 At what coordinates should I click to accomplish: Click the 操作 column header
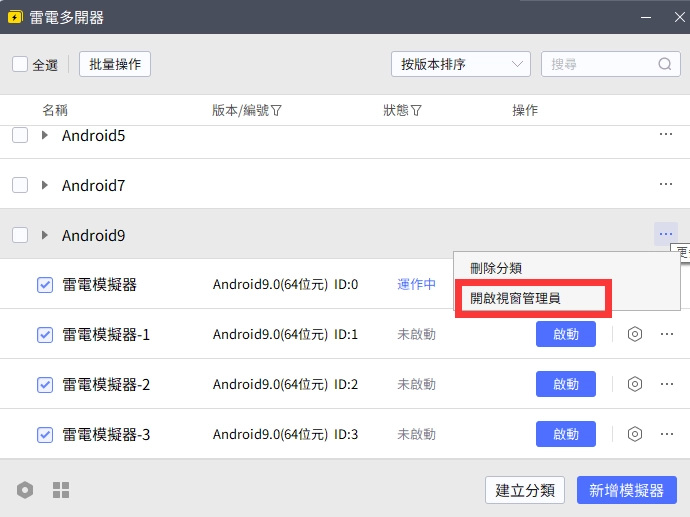(525, 110)
